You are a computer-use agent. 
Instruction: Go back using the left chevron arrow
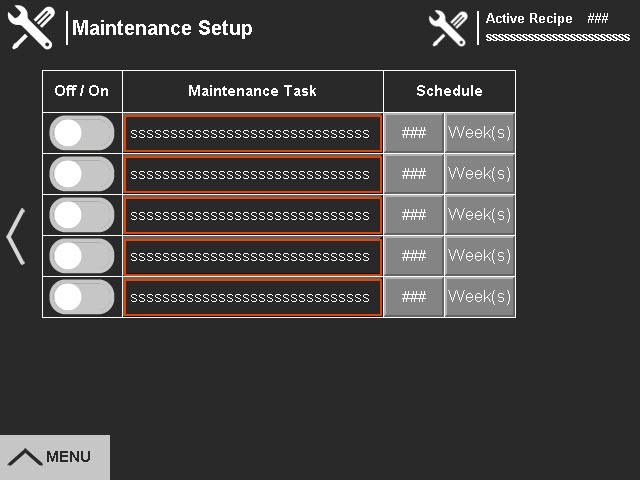(16, 237)
